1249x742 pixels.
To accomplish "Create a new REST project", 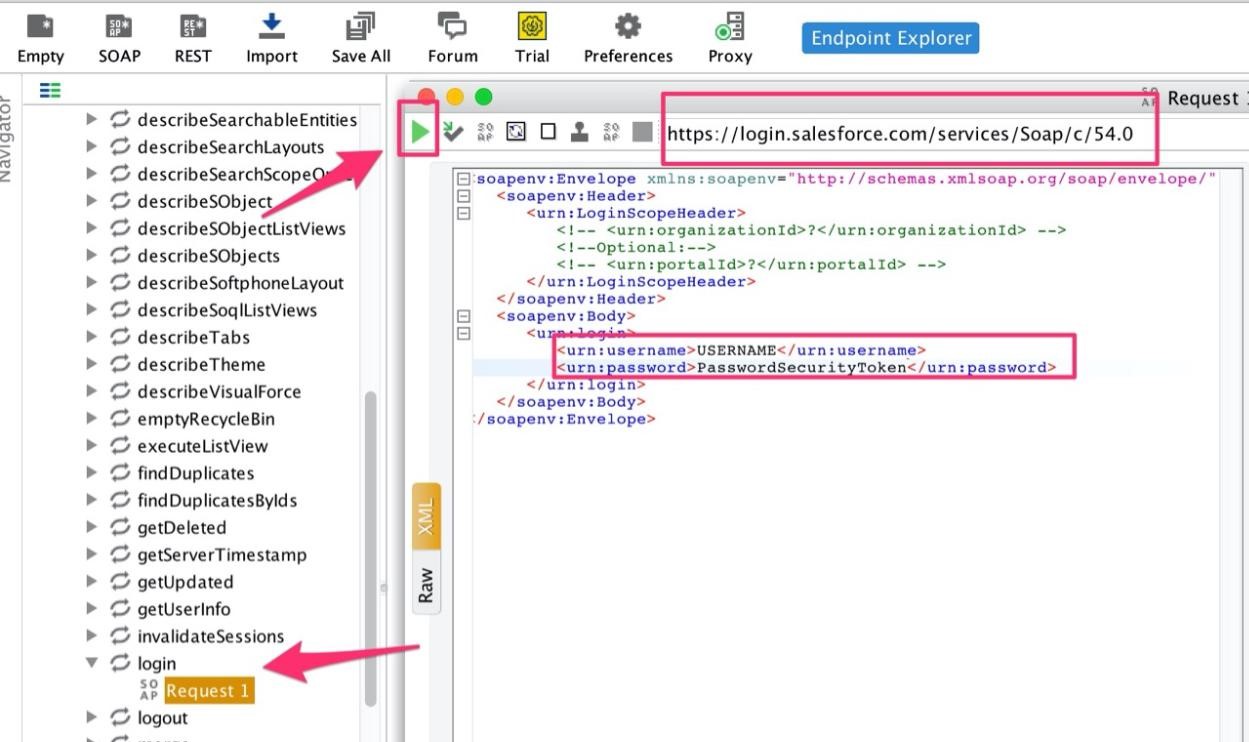I will 192,36.
